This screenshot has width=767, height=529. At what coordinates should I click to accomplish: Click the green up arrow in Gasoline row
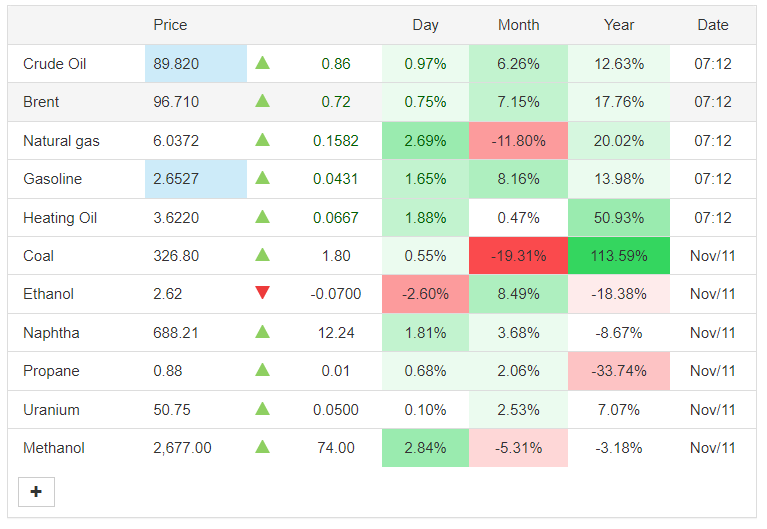tap(263, 178)
